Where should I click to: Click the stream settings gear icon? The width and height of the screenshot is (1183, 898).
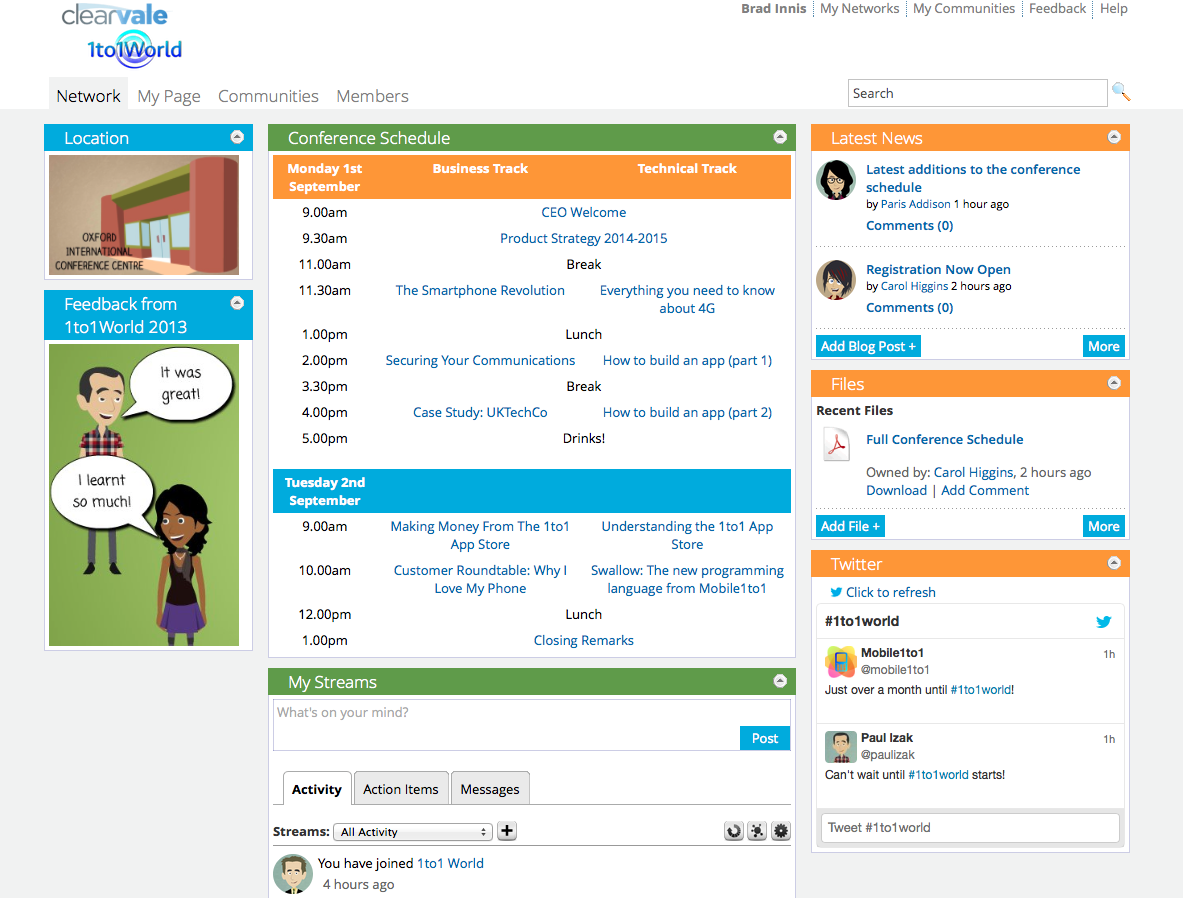click(x=781, y=831)
